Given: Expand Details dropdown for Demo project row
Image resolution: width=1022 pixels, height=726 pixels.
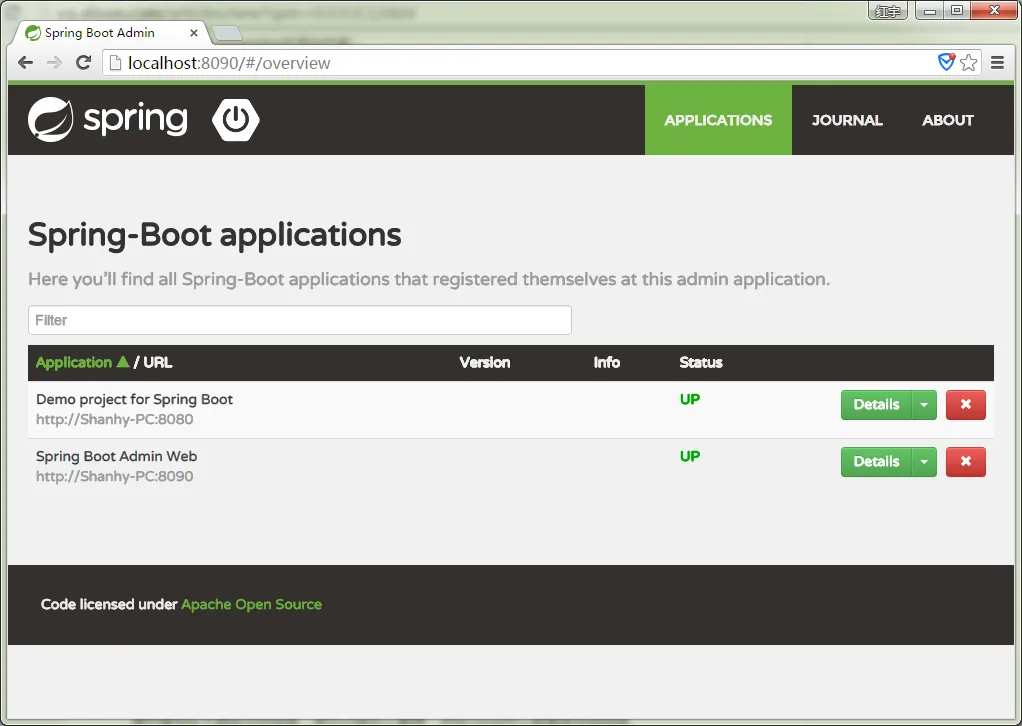Looking at the screenshot, I should tap(924, 405).
